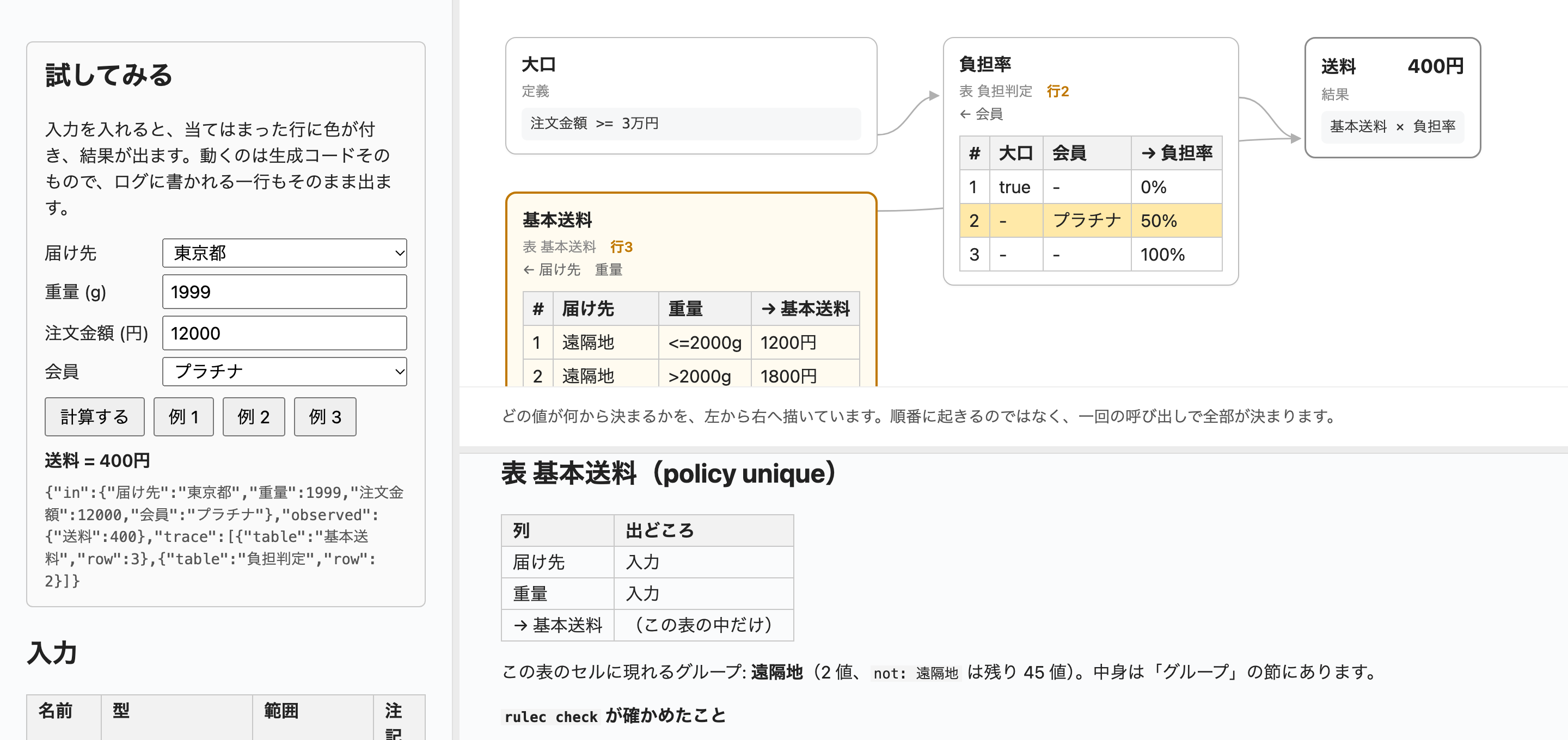Click the 基本送料 × 負担率 formula
The width and height of the screenshot is (1568, 740).
[1393, 127]
